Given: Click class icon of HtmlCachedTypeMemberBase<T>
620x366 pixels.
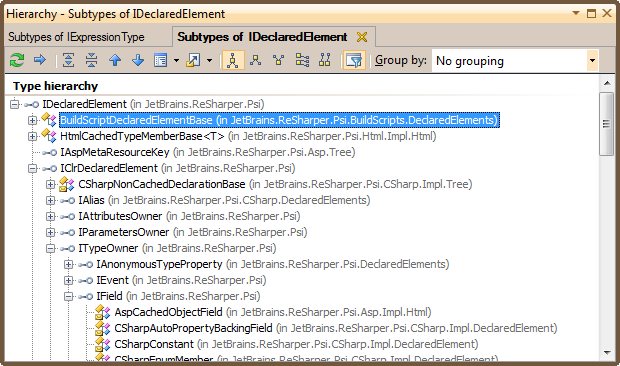Looking at the screenshot, I should (49, 136).
